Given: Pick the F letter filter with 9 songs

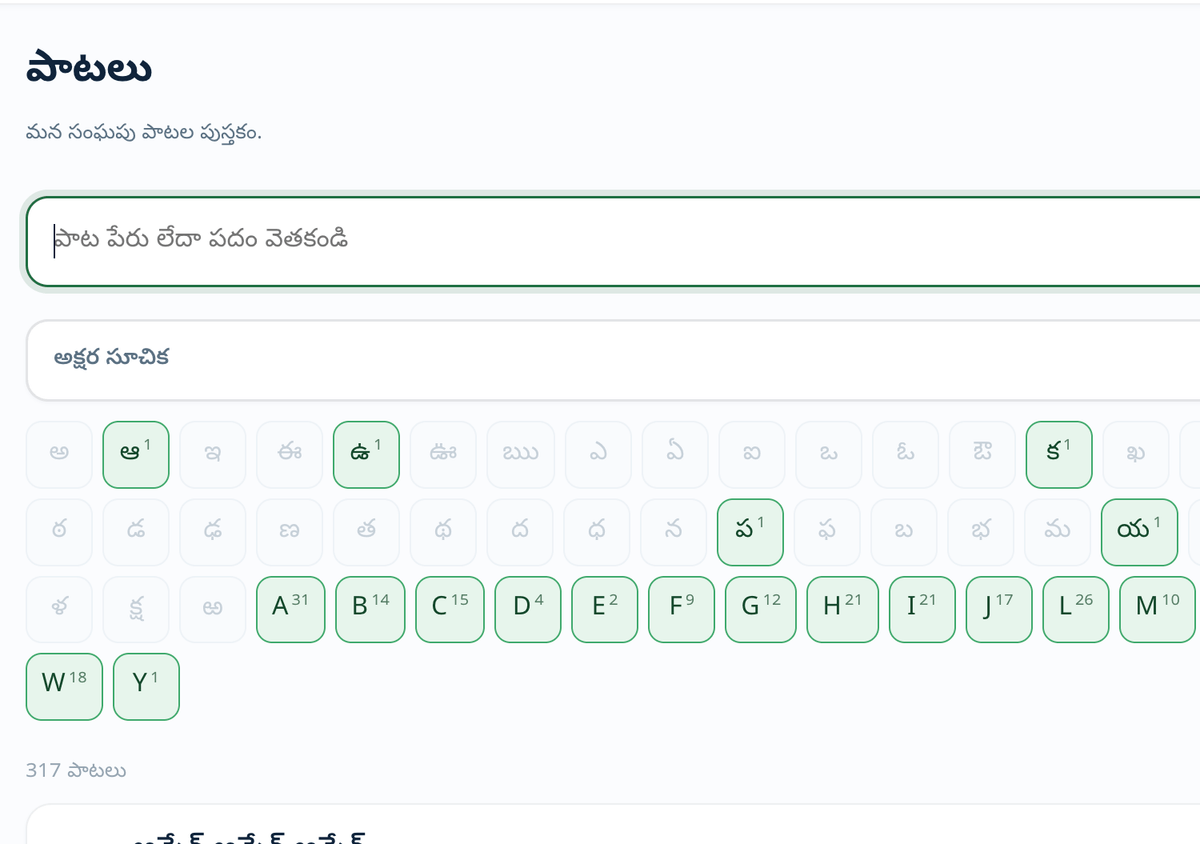Looking at the screenshot, I should 682,609.
